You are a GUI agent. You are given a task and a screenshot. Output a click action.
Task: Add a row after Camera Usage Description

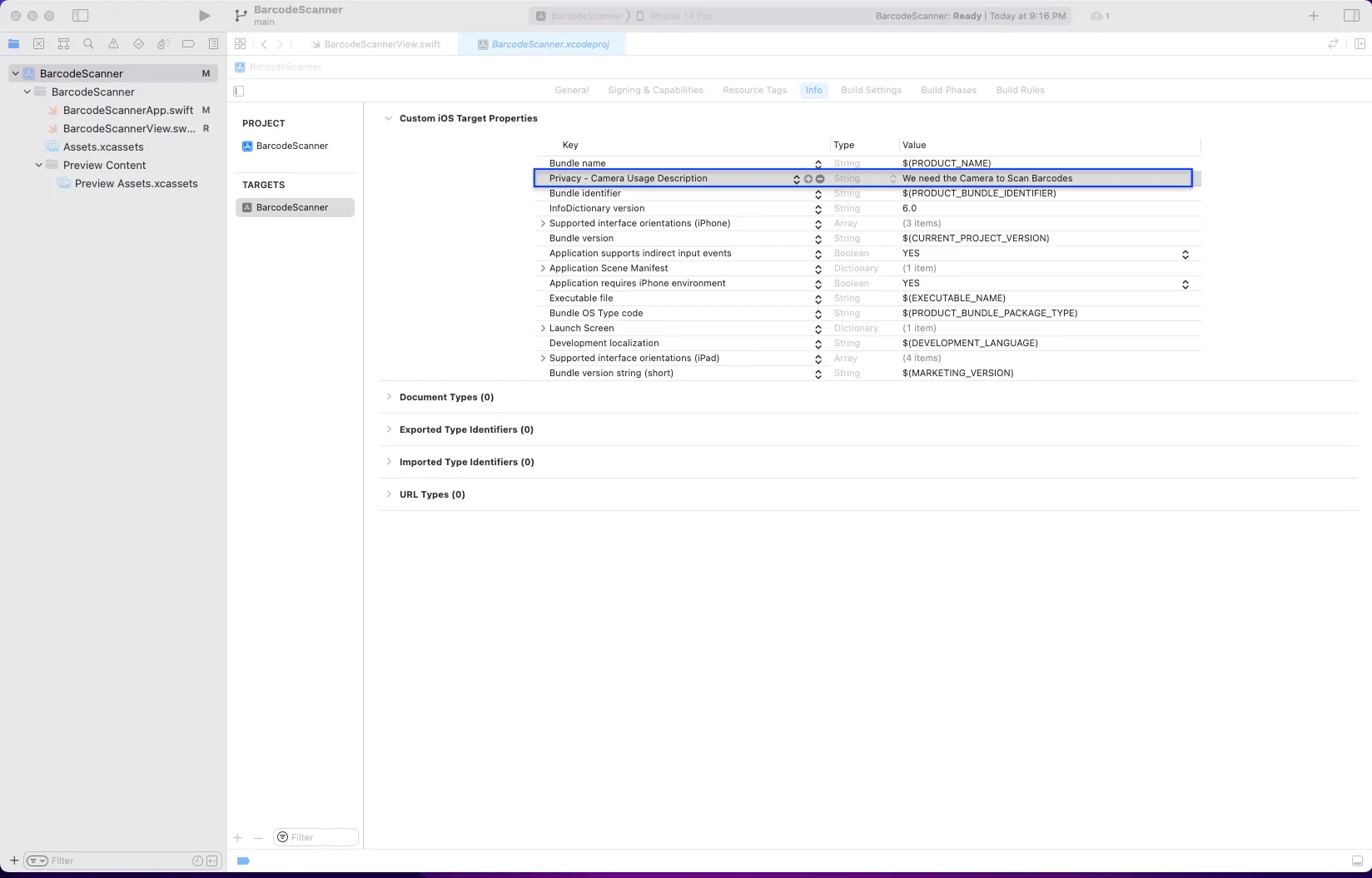coord(808,179)
